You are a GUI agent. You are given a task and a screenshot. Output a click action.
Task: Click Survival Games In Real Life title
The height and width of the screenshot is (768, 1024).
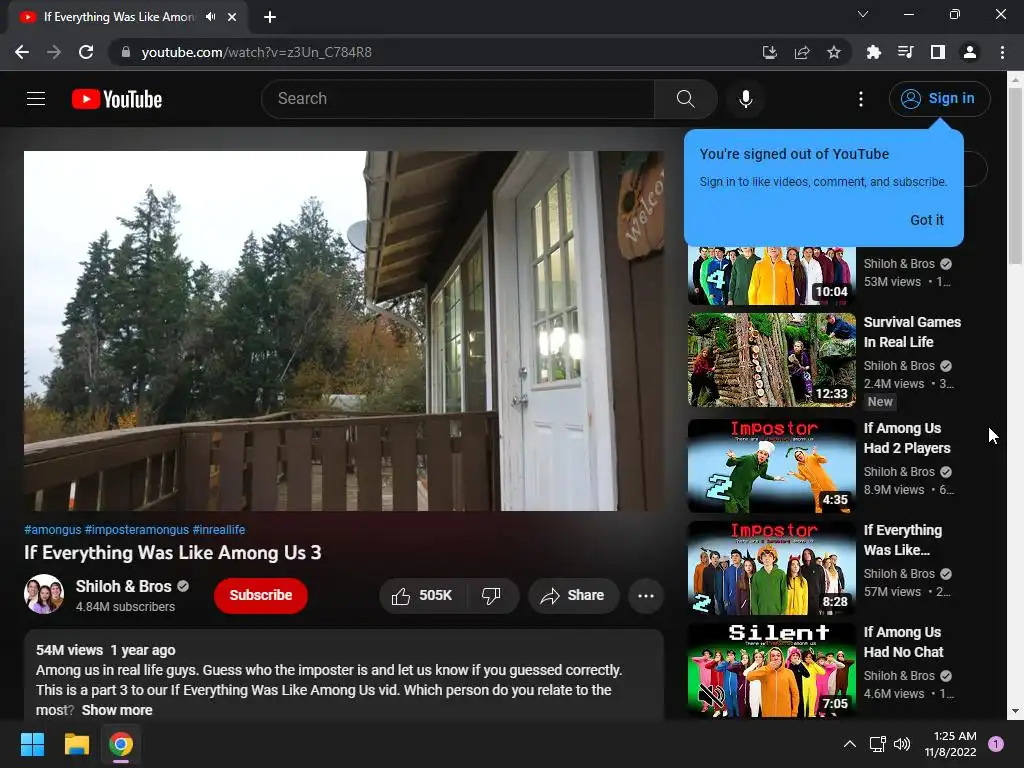pos(912,332)
